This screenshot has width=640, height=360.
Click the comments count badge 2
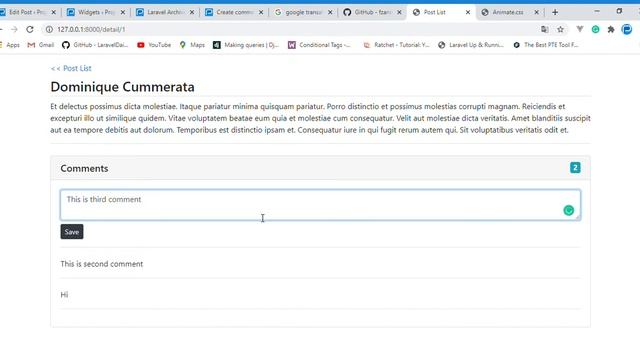click(x=575, y=168)
